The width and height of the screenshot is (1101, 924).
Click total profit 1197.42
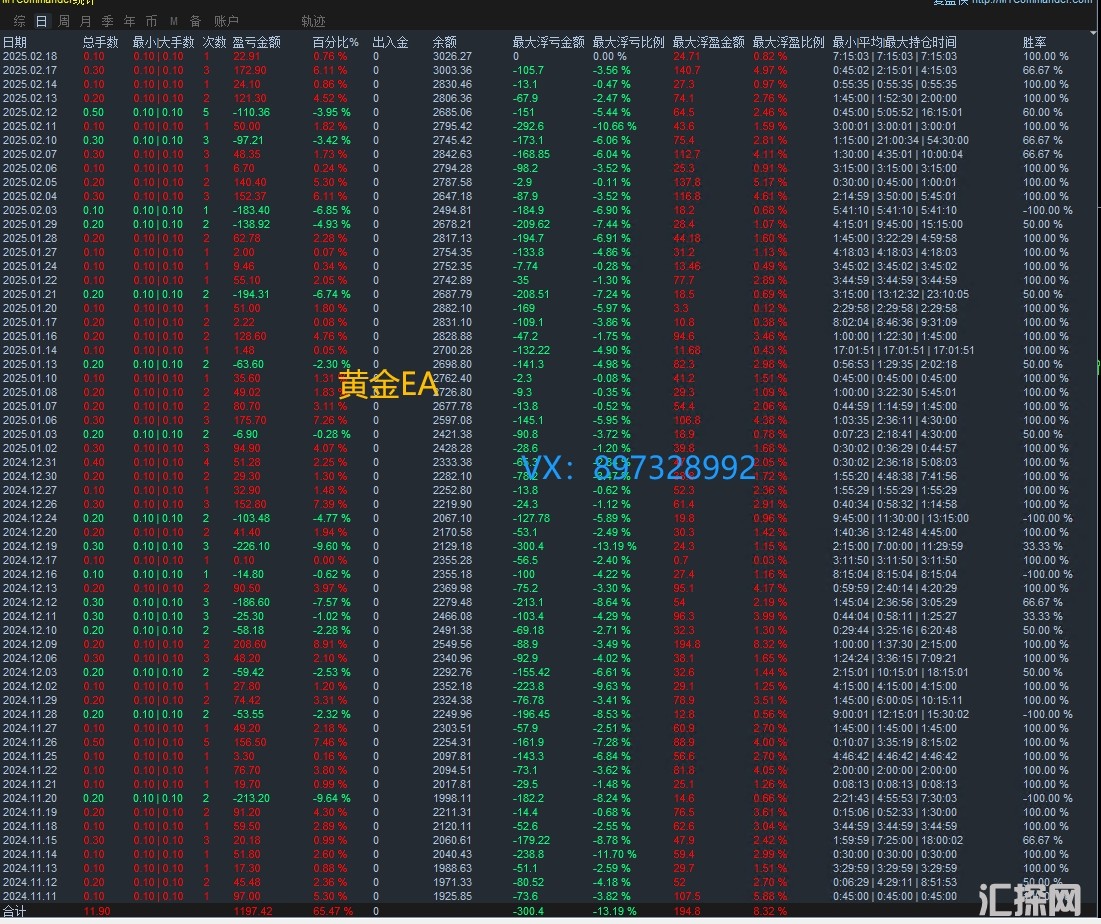coord(253,911)
